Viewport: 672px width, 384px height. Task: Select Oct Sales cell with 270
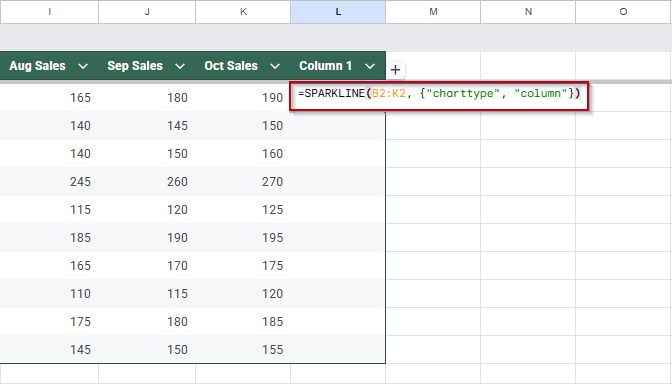pyautogui.click(x=243, y=182)
